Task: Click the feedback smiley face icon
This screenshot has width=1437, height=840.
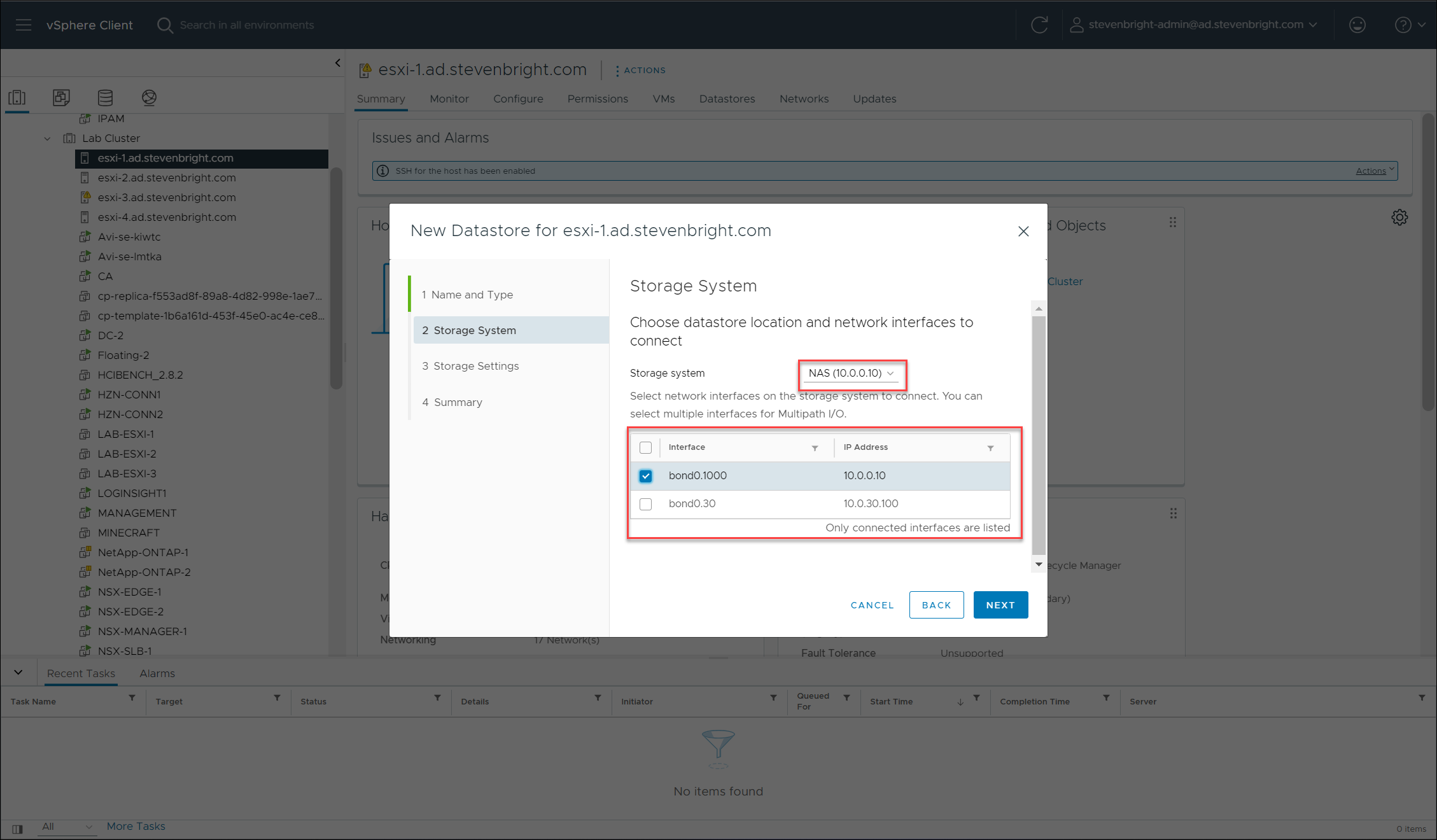Action: tap(1357, 25)
